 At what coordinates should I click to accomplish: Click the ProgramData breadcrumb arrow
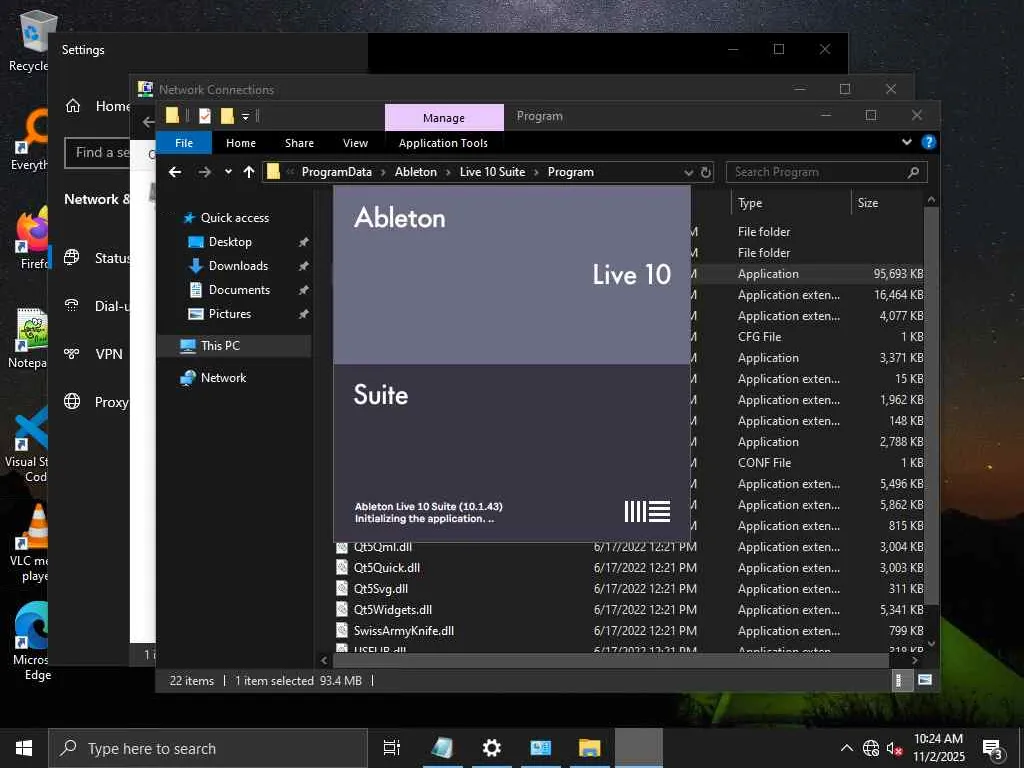coord(383,172)
